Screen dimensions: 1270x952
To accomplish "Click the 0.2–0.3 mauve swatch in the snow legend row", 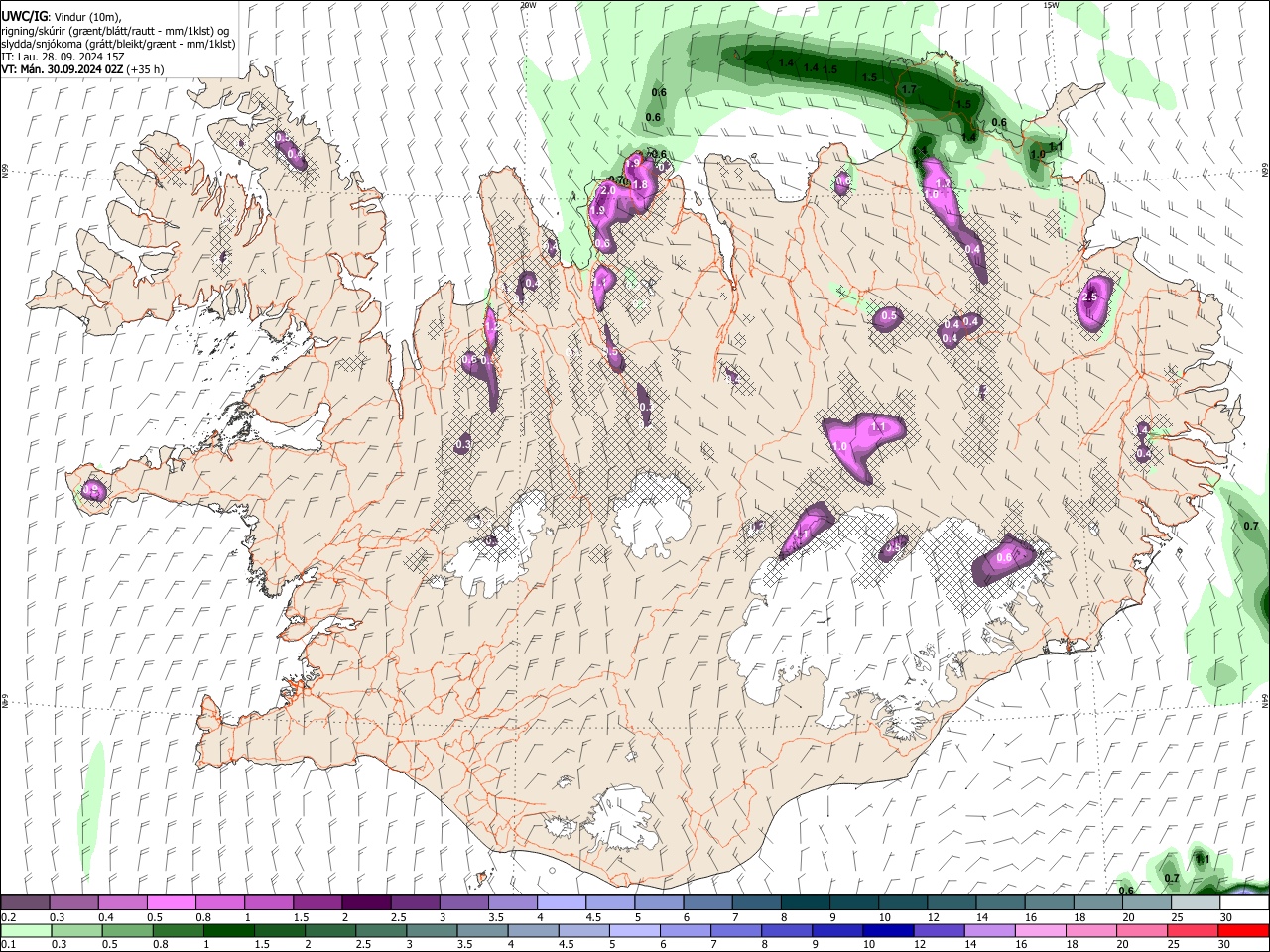I will click(x=26, y=903).
